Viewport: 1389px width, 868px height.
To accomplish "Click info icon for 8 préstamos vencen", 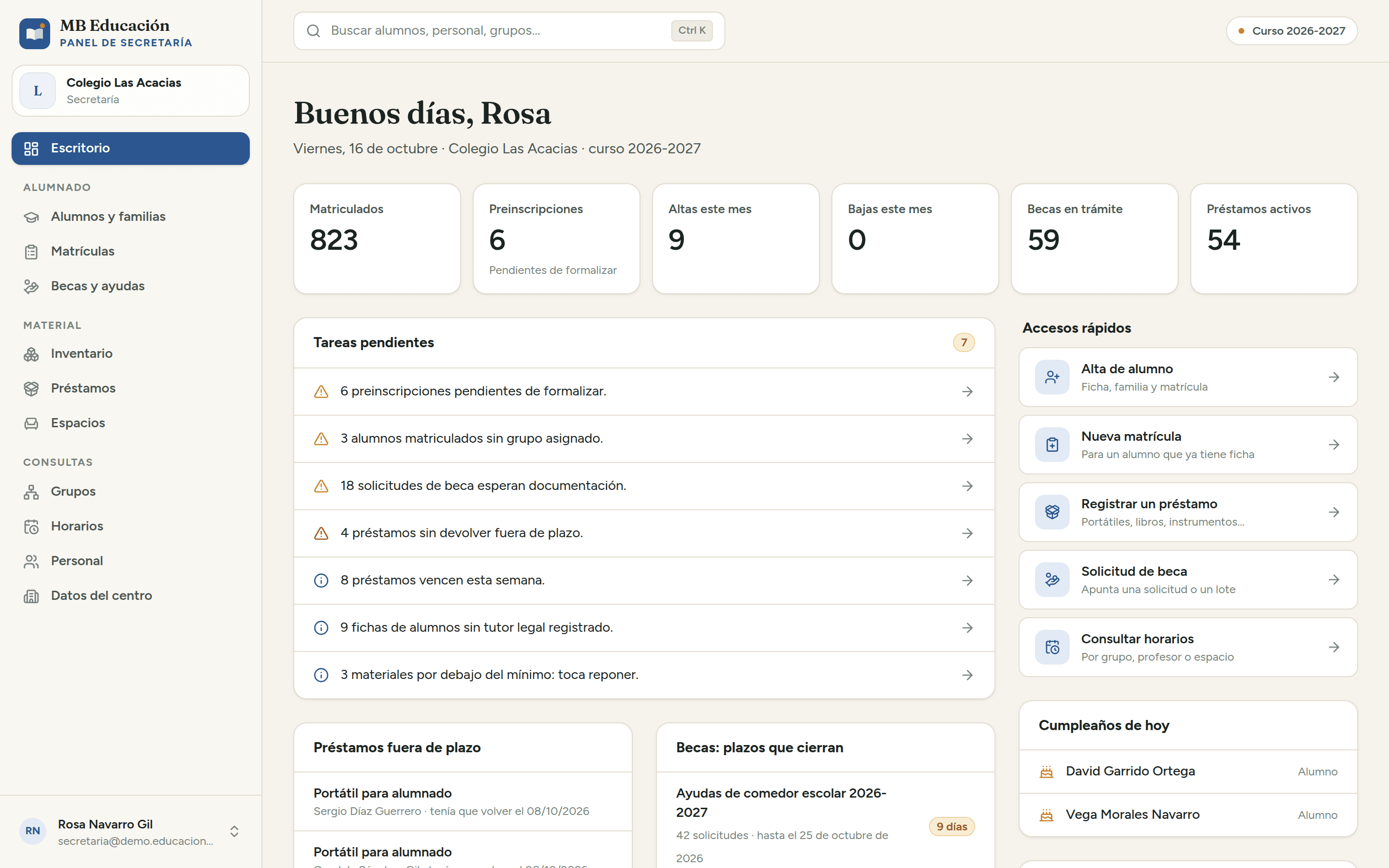I will point(321,581).
